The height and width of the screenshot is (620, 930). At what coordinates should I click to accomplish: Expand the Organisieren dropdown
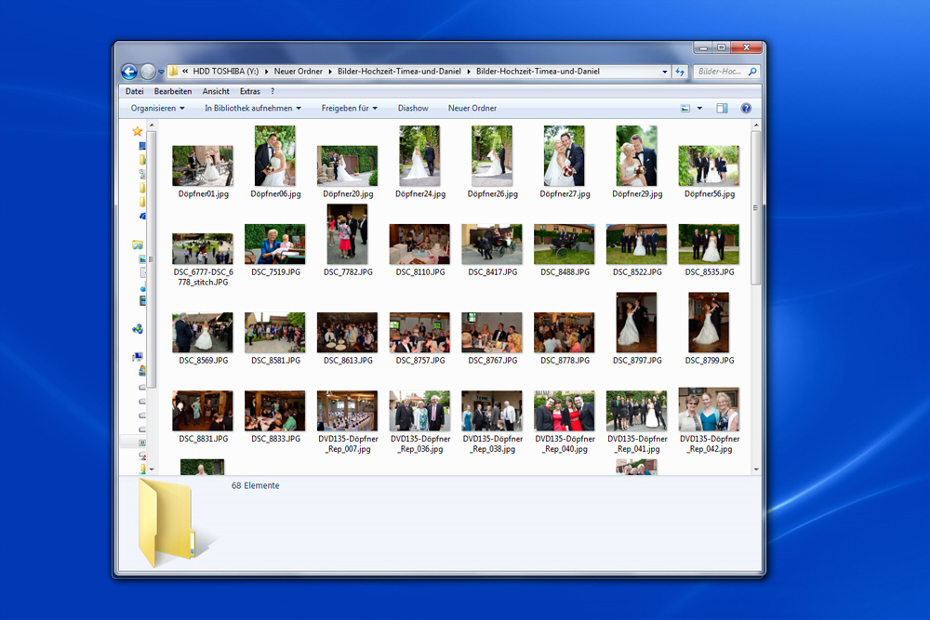pyautogui.click(x=158, y=108)
